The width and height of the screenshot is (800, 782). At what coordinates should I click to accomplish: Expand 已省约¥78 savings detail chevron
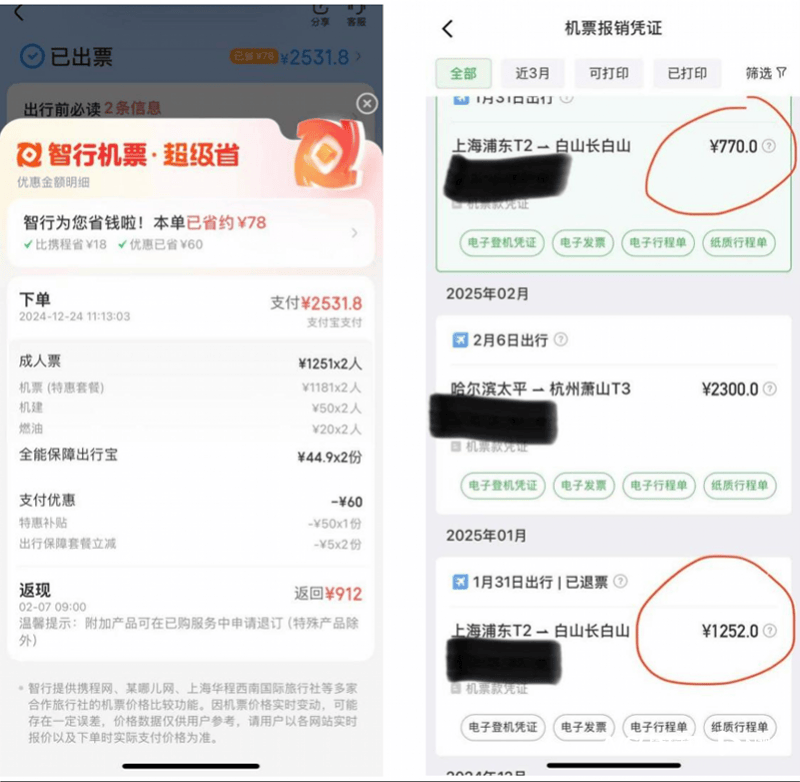click(355, 233)
